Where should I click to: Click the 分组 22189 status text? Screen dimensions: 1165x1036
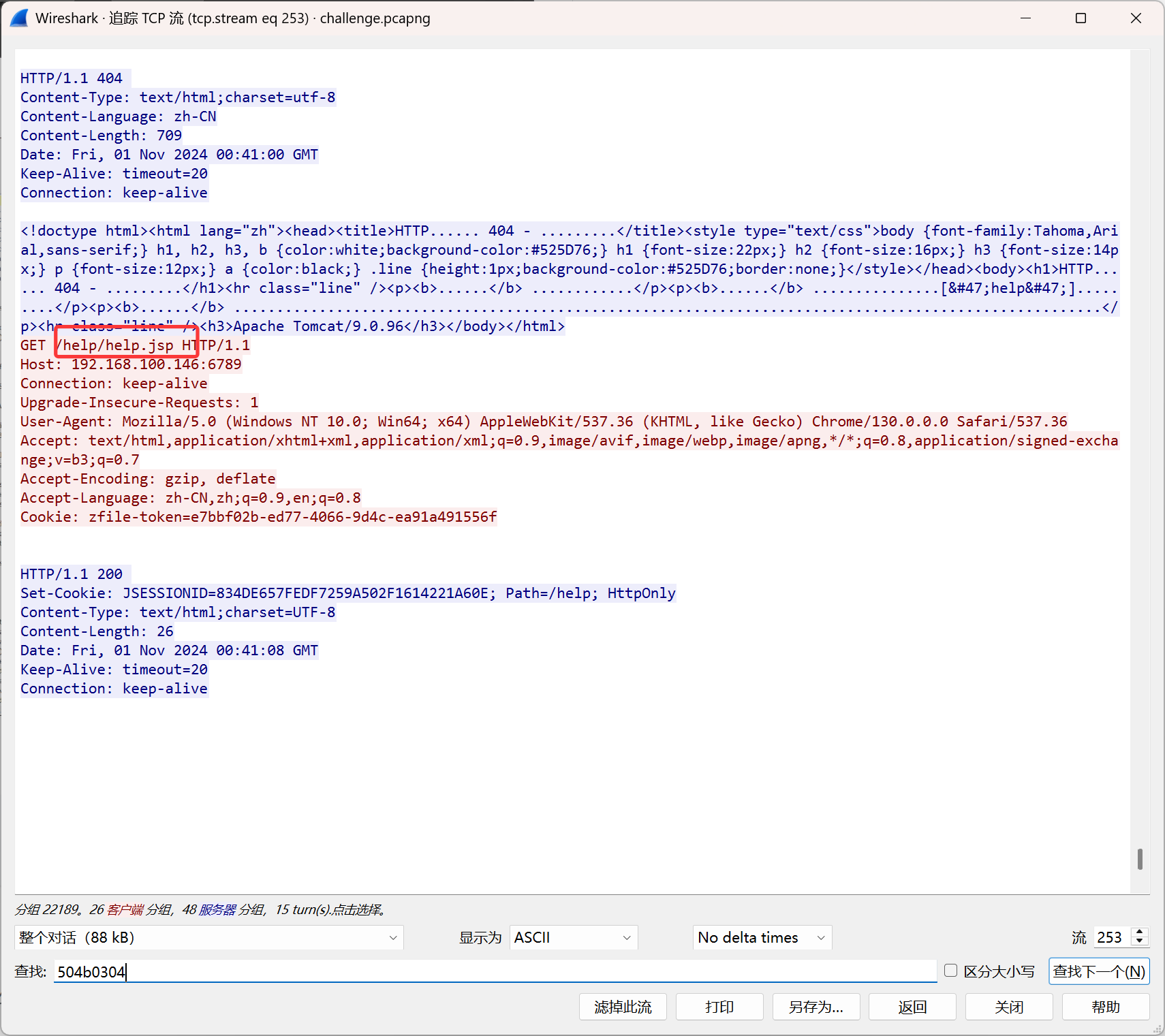point(47,909)
